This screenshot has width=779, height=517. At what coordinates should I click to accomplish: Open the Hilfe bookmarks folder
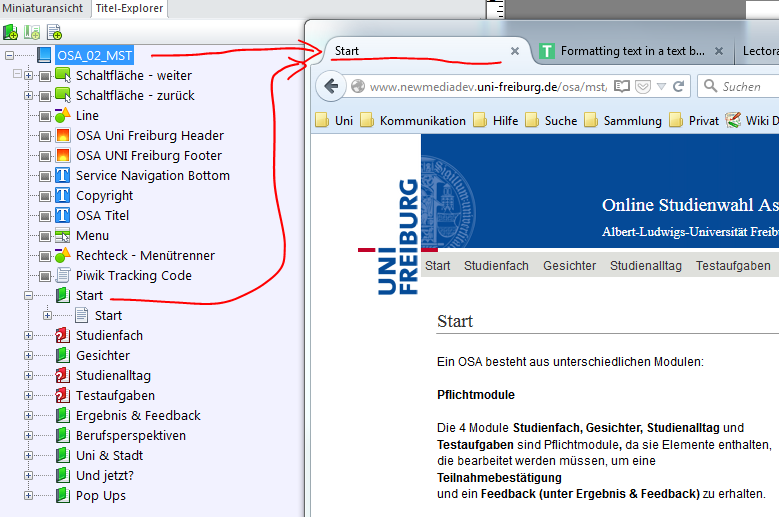(496, 121)
